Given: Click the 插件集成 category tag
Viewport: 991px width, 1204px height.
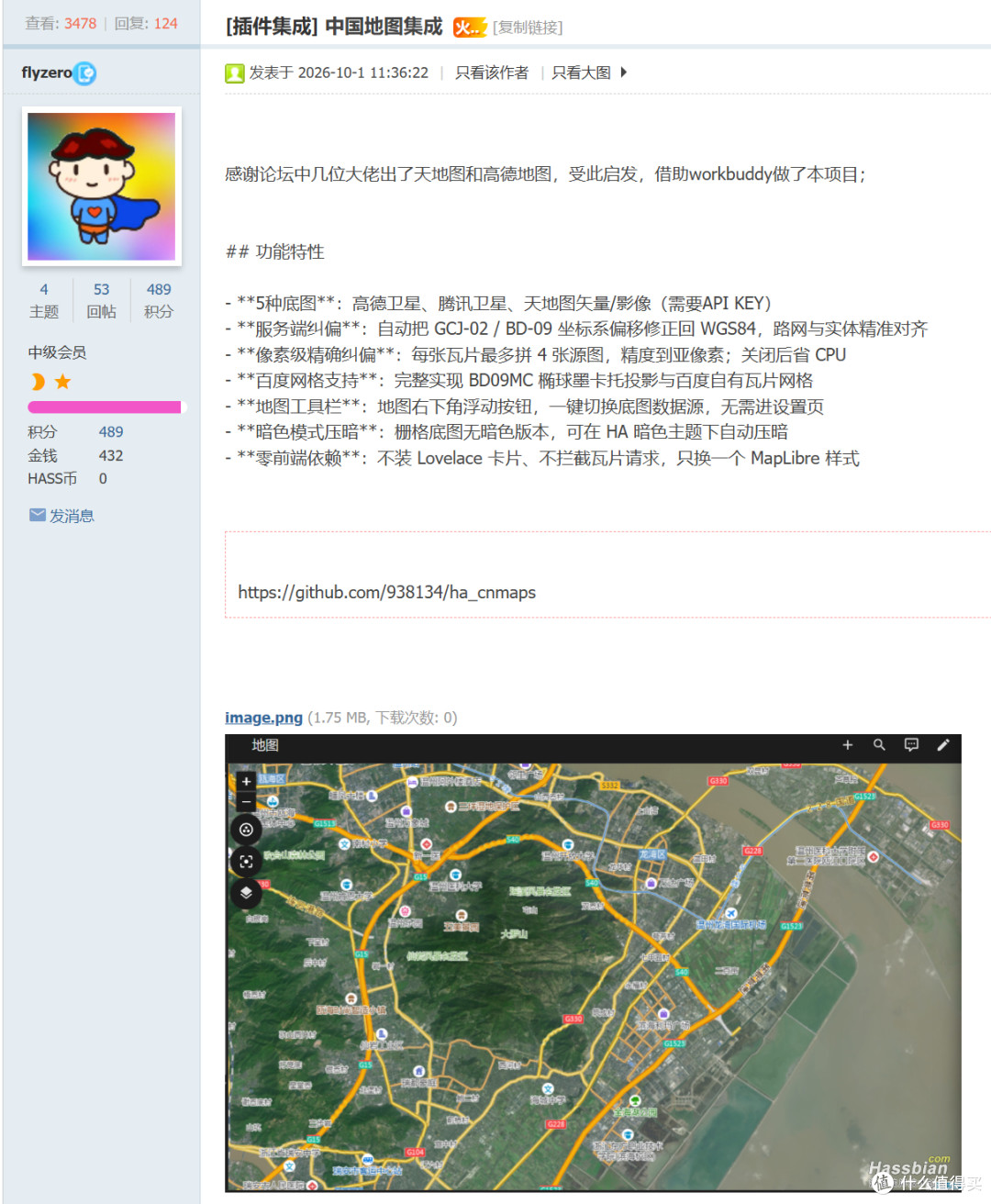Looking at the screenshot, I should tap(272, 27).
